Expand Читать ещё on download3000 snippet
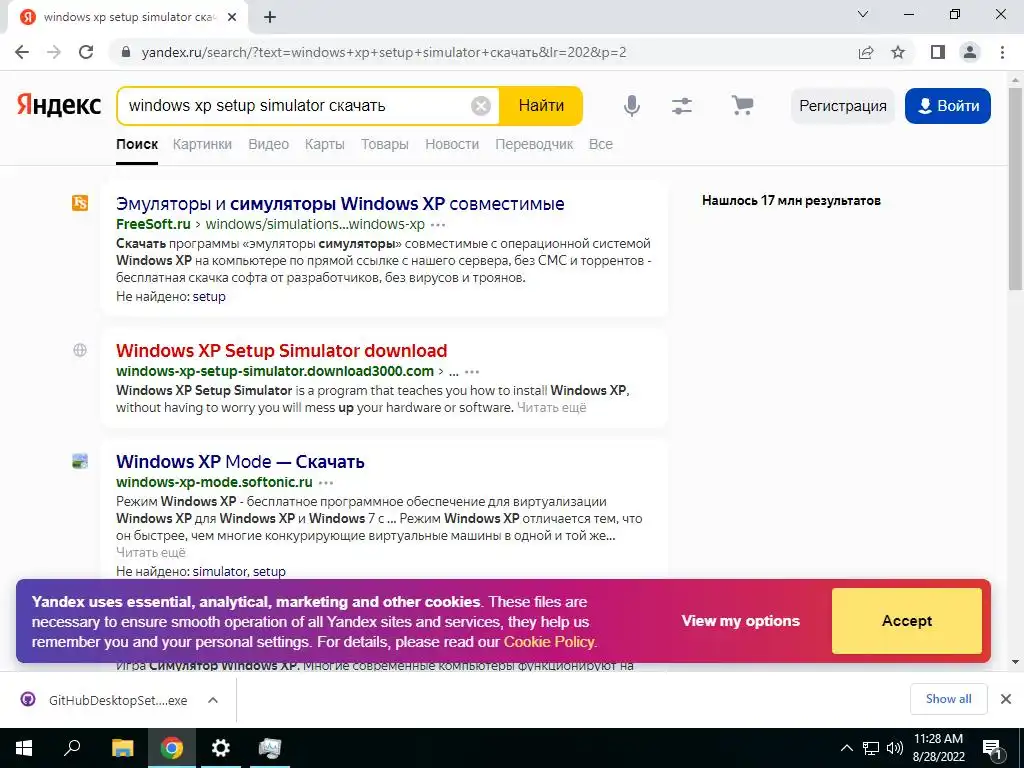1024x768 pixels. [x=552, y=408]
